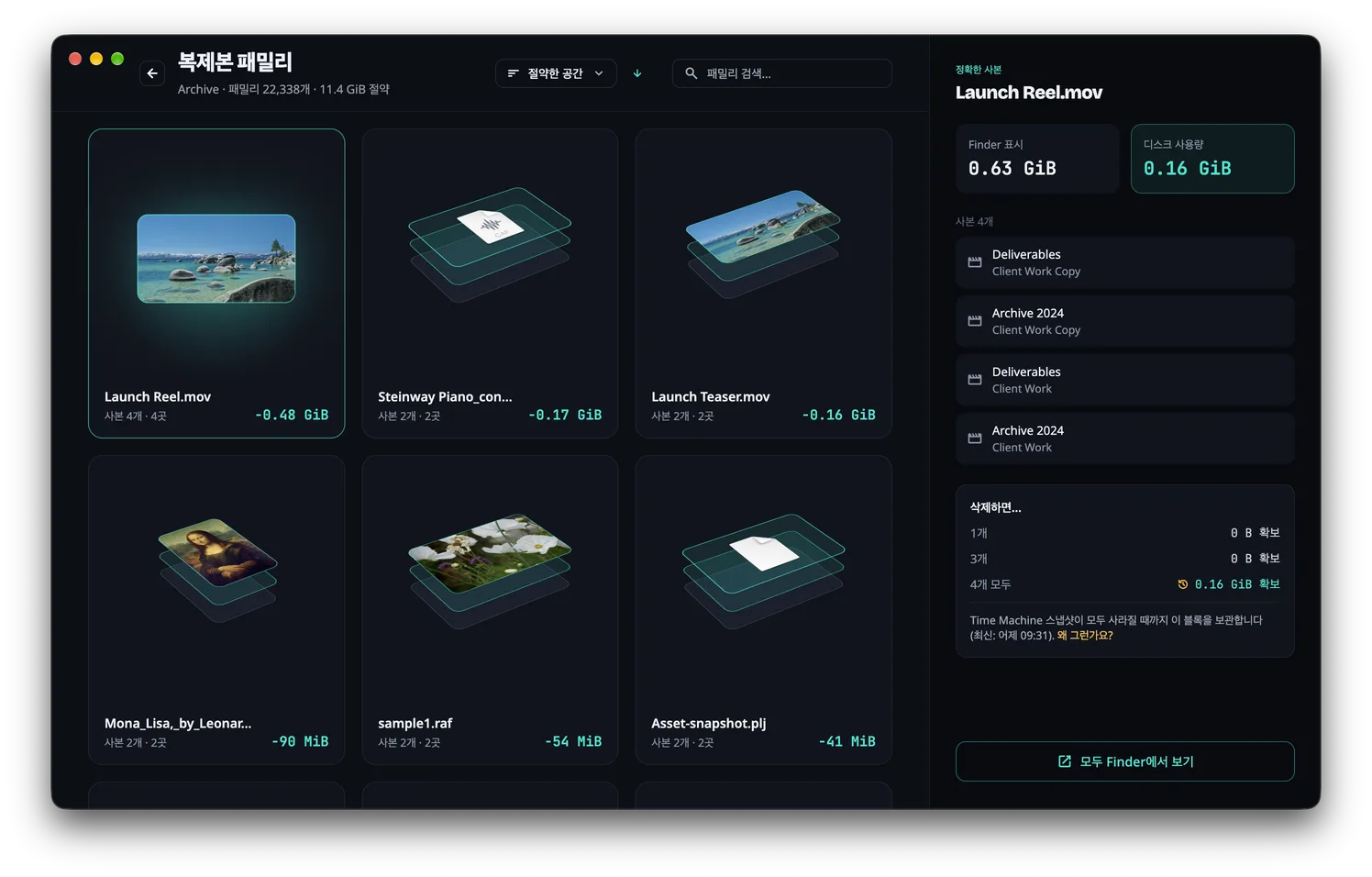Select the Finder 표시 0.63 GiB card

coord(1037,159)
